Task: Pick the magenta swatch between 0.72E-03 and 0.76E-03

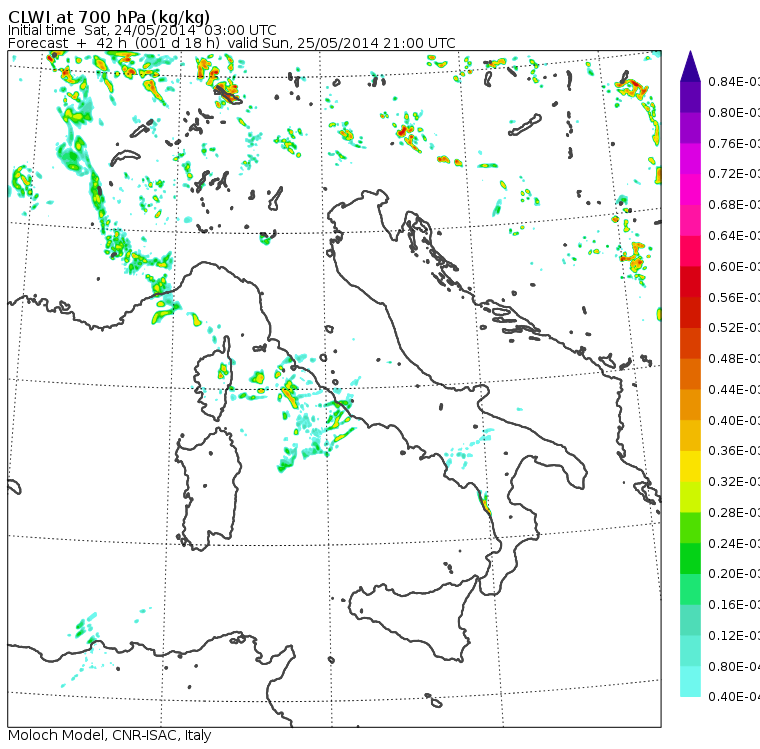Action: [690, 159]
